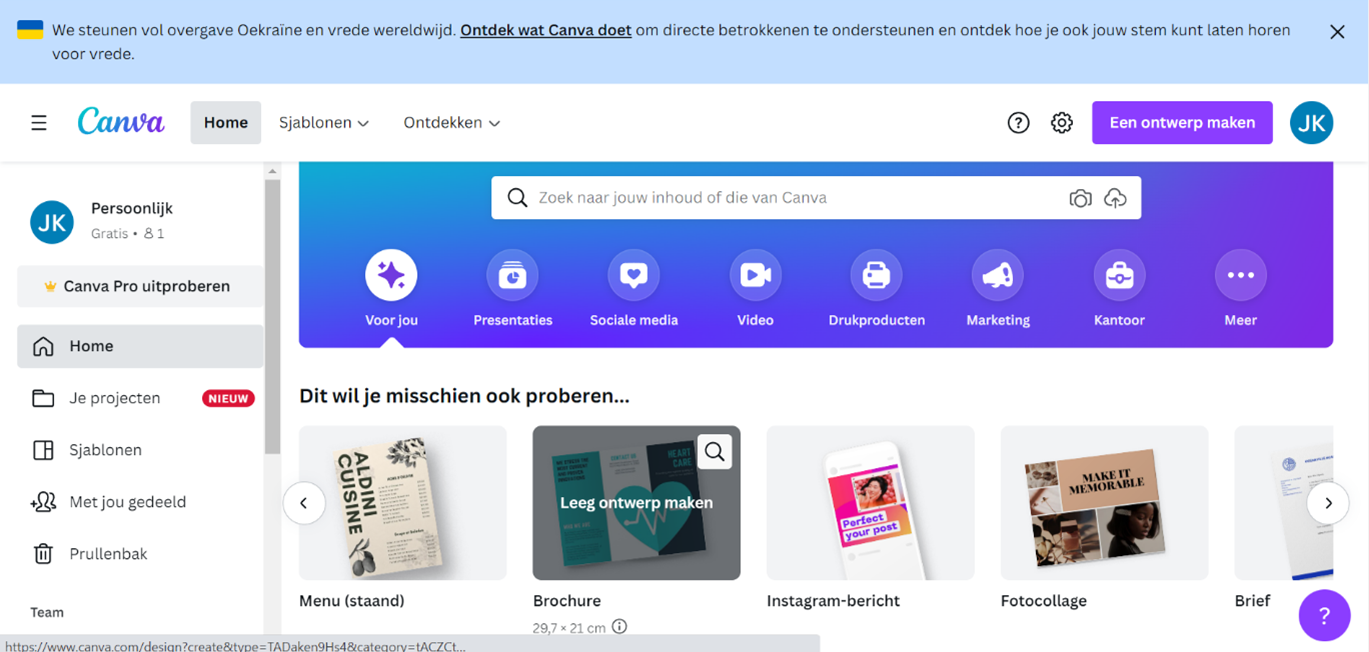Click the upload cloud icon beside the search
This screenshot has width=1369, height=652.
click(x=1116, y=198)
